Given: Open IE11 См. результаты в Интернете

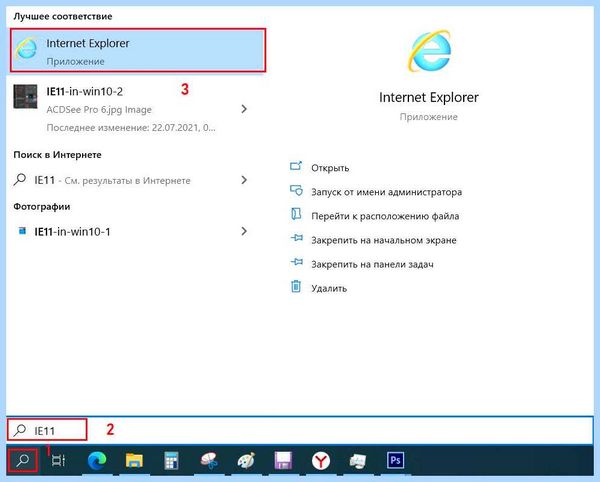Looking at the screenshot, I should [x=130, y=180].
